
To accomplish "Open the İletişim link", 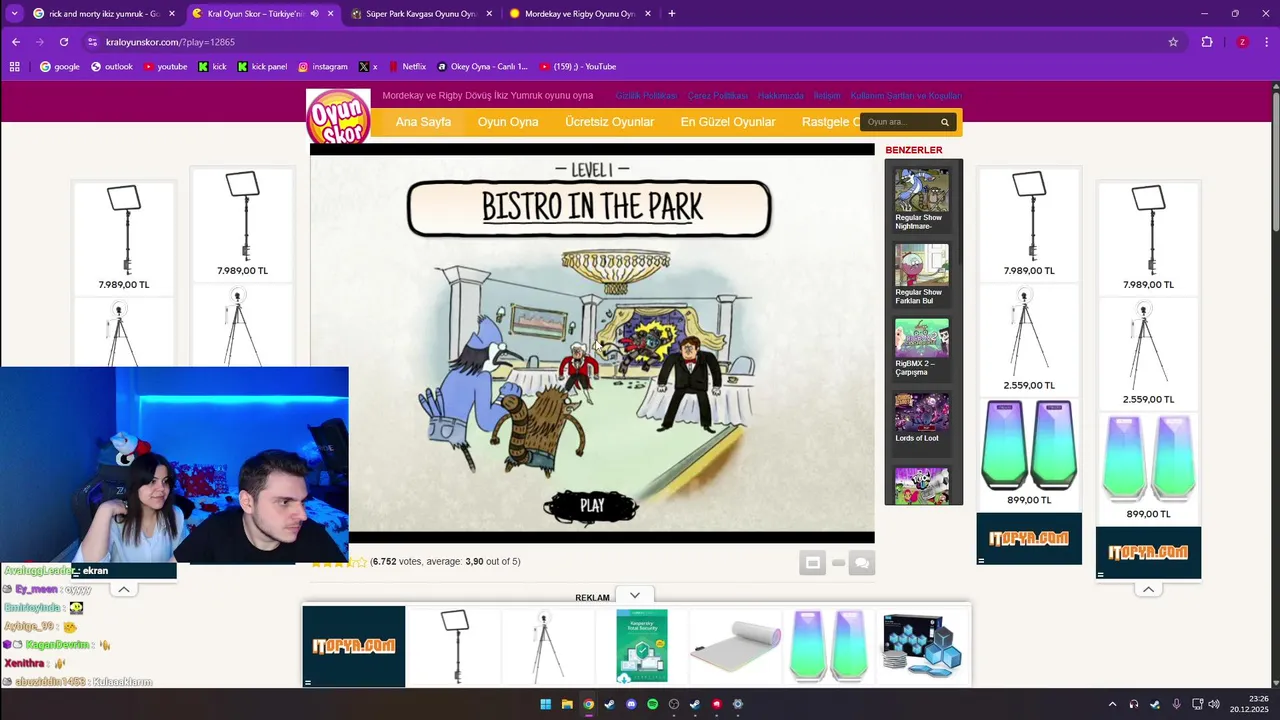I will [827, 96].
